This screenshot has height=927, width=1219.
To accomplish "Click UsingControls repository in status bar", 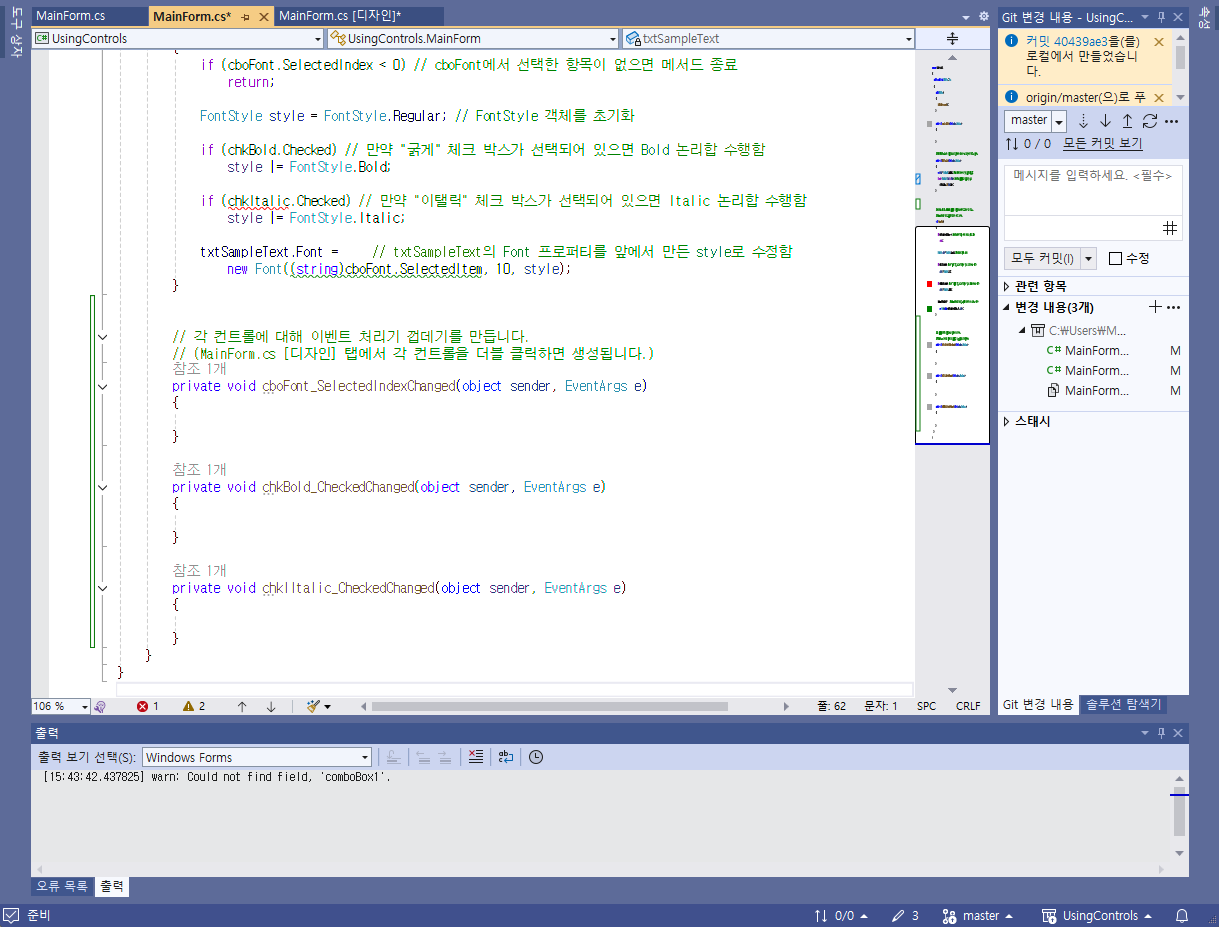I will (1097, 916).
